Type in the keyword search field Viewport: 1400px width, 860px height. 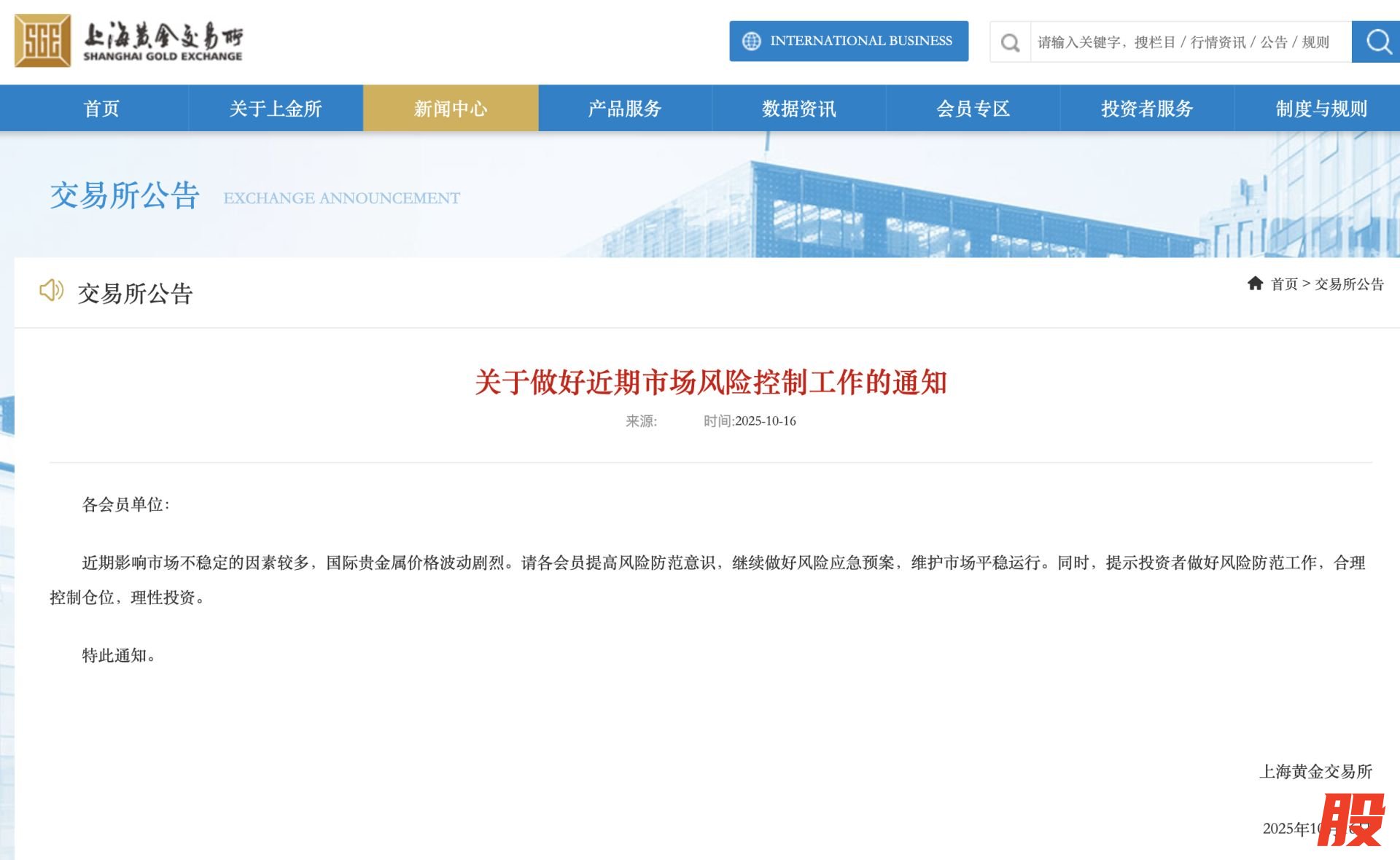(1185, 42)
